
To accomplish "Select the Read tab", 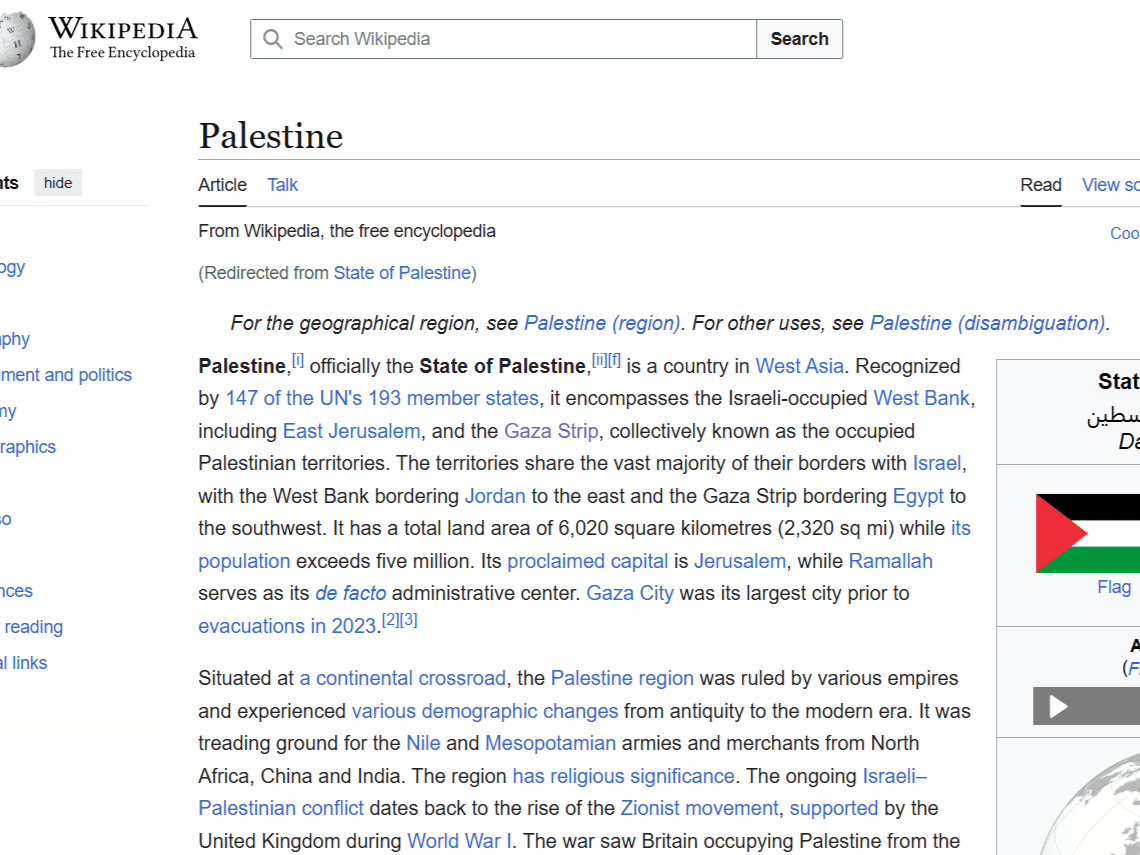I will point(1041,185).
